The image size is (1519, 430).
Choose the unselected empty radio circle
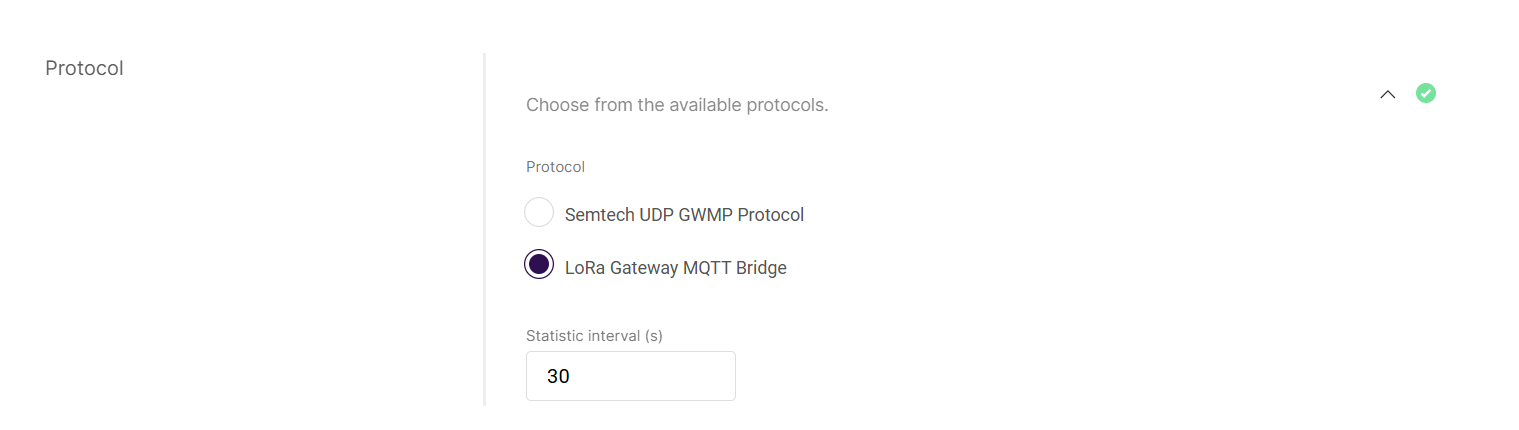pyautogui.click(x=539, y=212)
